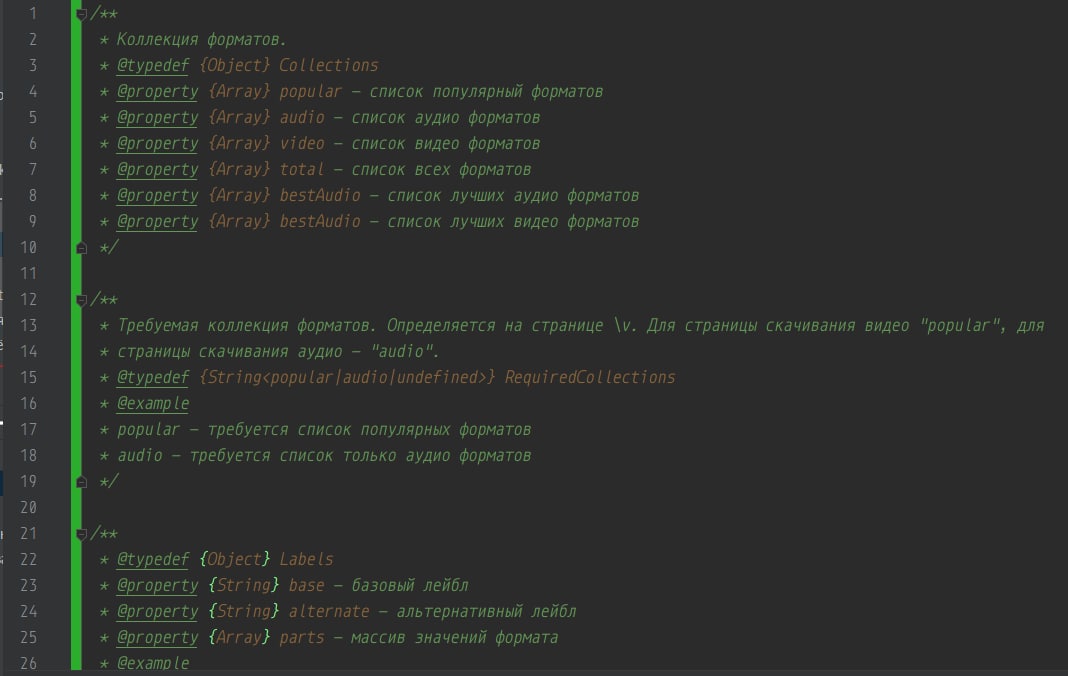Collapse the comment block starting on line 1
Screen dimensions: 1068x676
(82, 14)
